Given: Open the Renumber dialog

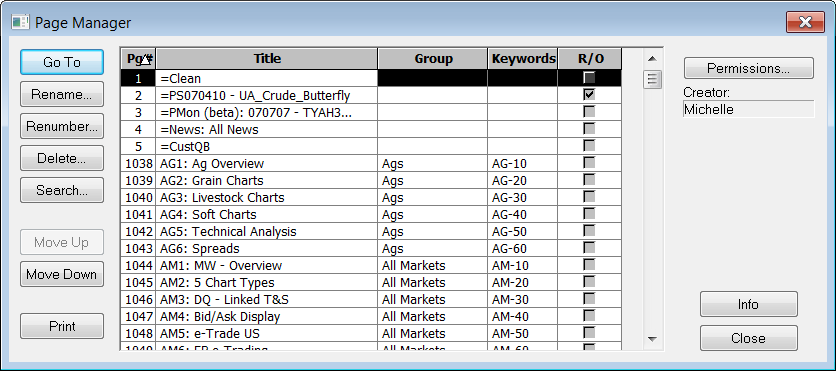Looking at the screenshot, I should 62,127.
